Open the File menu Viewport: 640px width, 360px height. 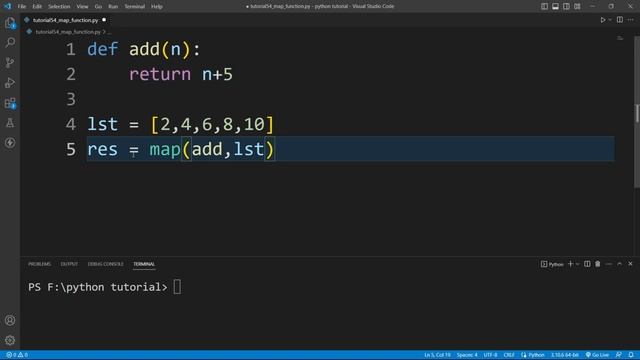pyautogui.click(x=22, y=7)
